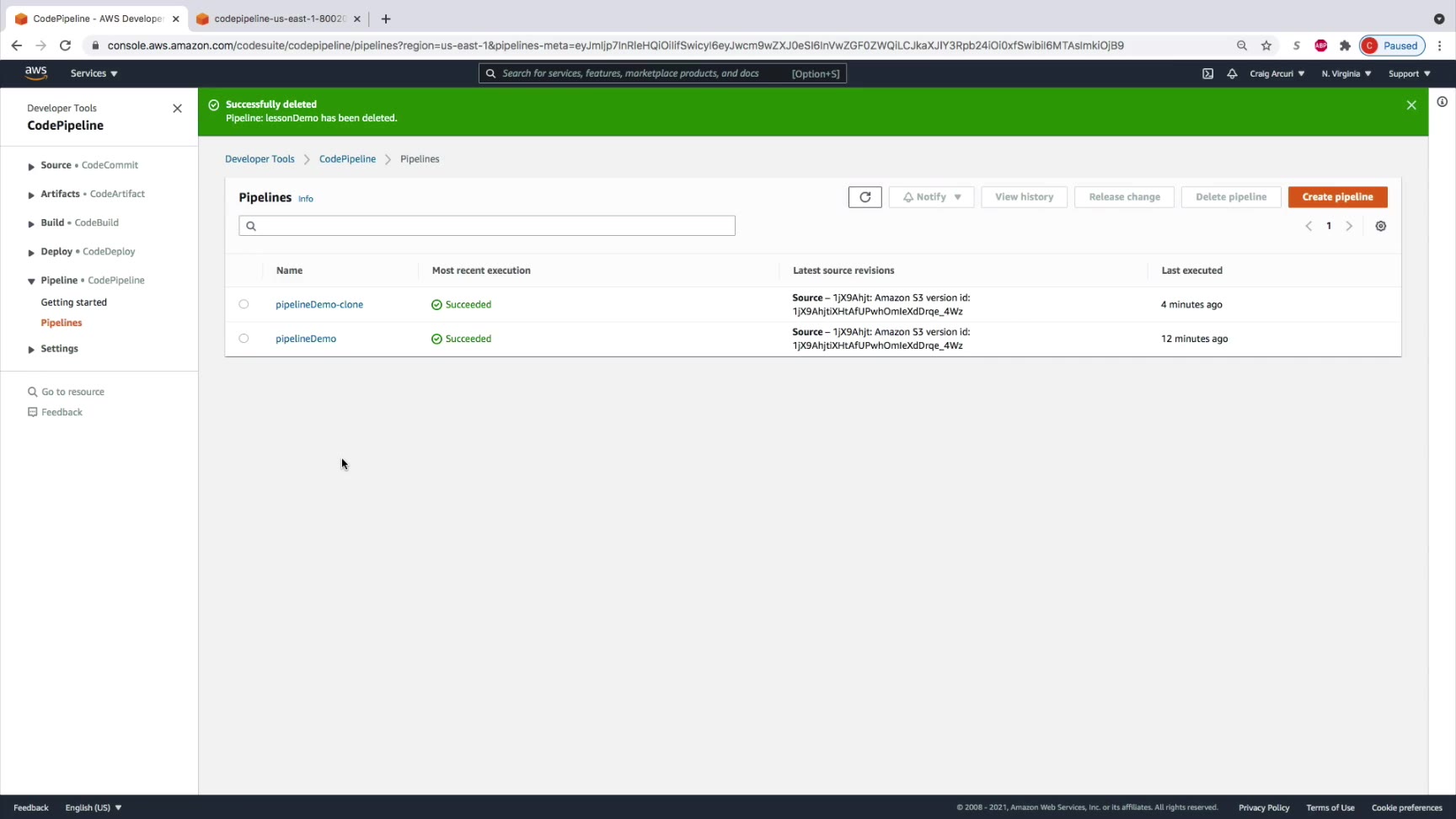
Task: Dismiss the green success banner
Action: click(1411, 105)
